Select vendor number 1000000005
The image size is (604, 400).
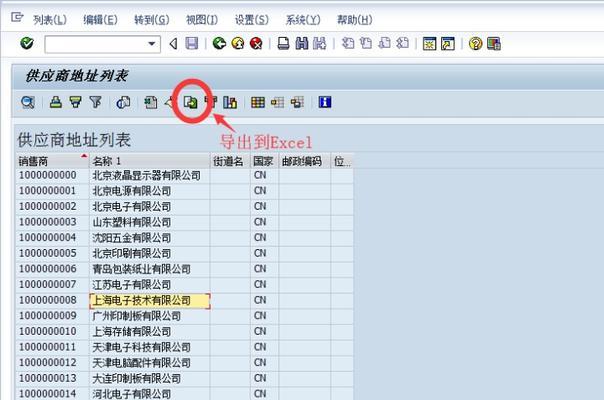click(52, 254)
